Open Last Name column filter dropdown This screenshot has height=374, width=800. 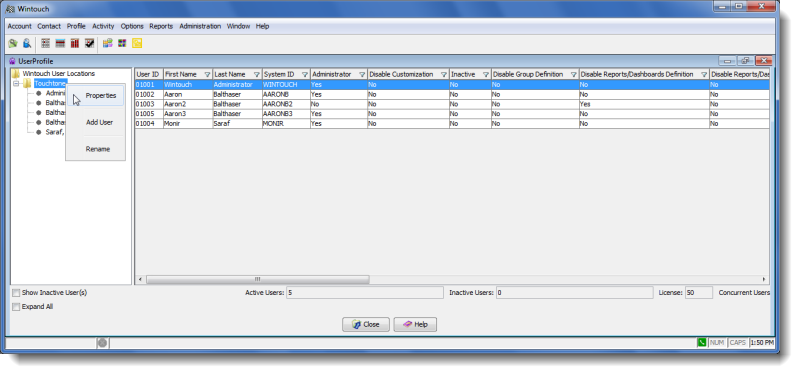pyautogui.click(x=257, y=74)
